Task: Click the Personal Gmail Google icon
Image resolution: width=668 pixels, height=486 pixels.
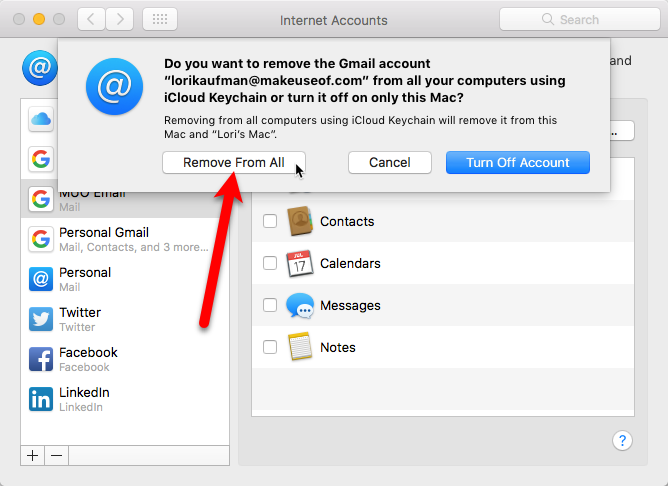Action: coord(41,239)
